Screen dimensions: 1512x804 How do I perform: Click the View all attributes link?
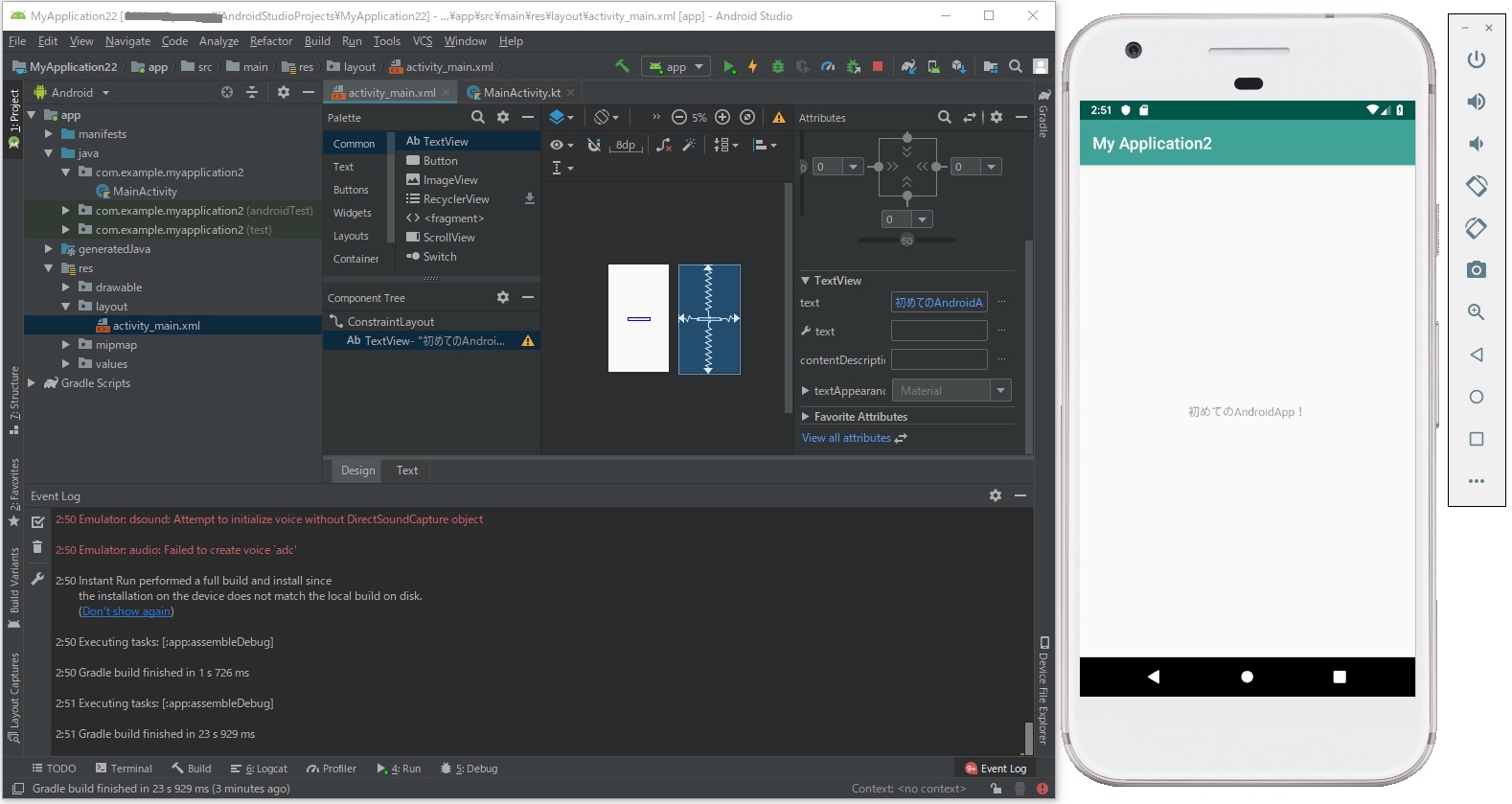point(846,438)
